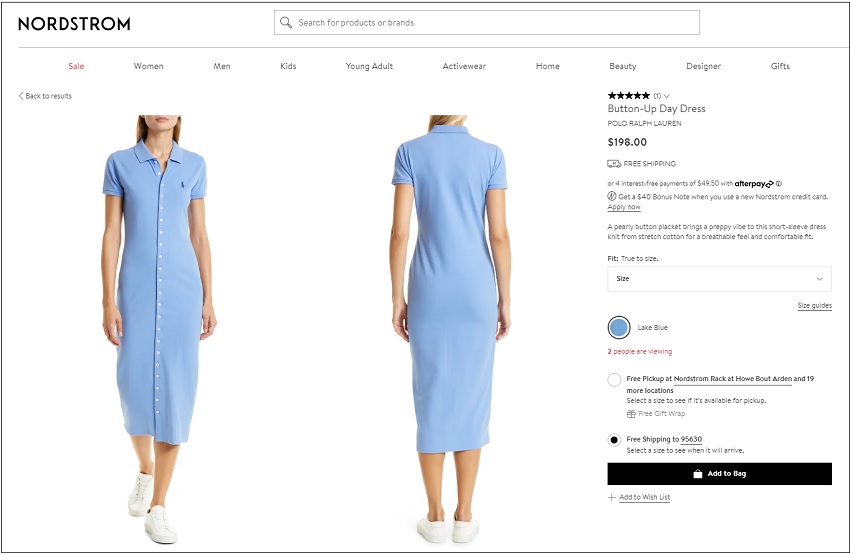Screen dimensions: 850x553
Task: Open the Gifts menu
Action: (780, 66)
